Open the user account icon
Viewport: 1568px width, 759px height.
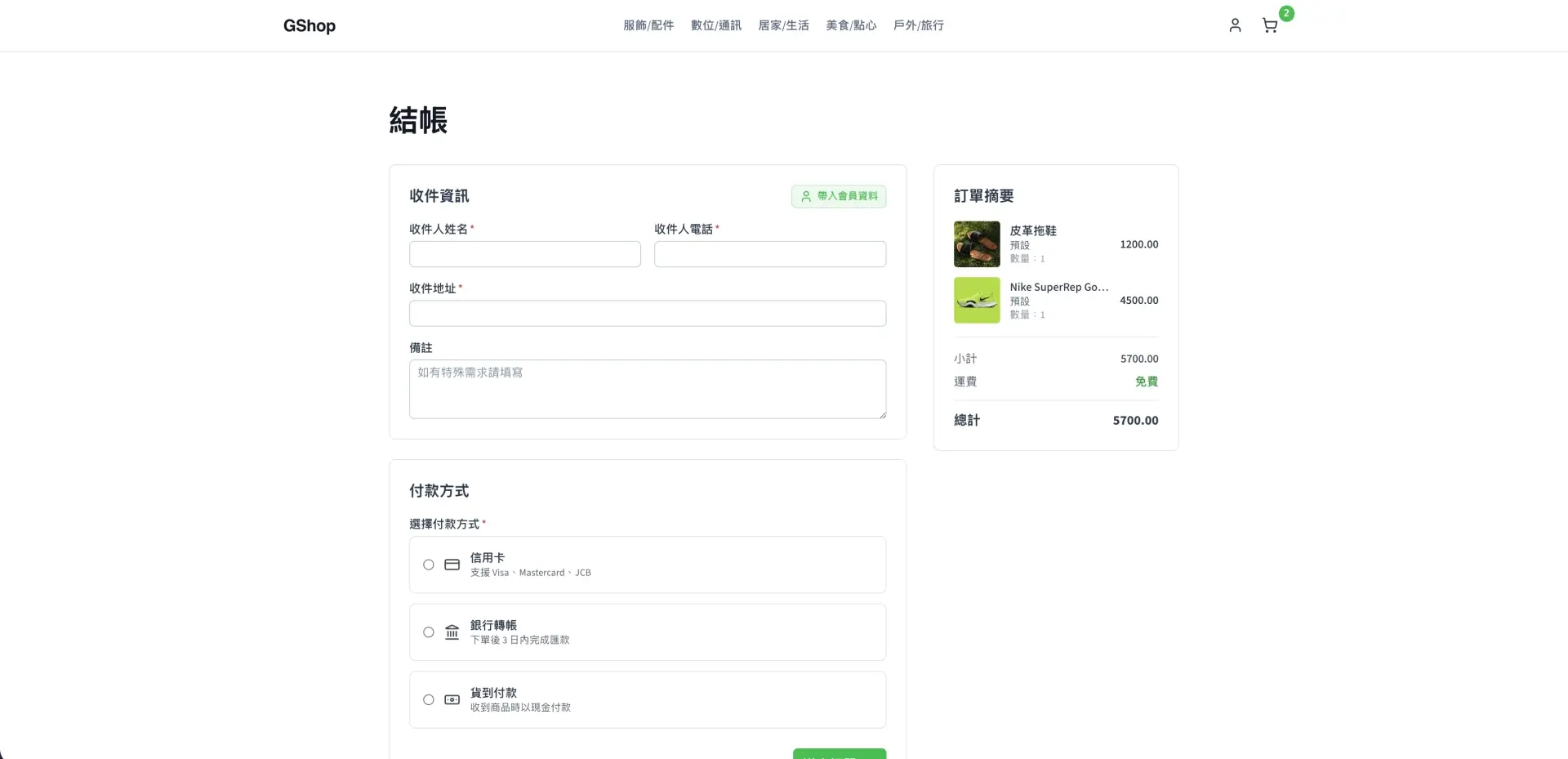tap(1235, 25)
